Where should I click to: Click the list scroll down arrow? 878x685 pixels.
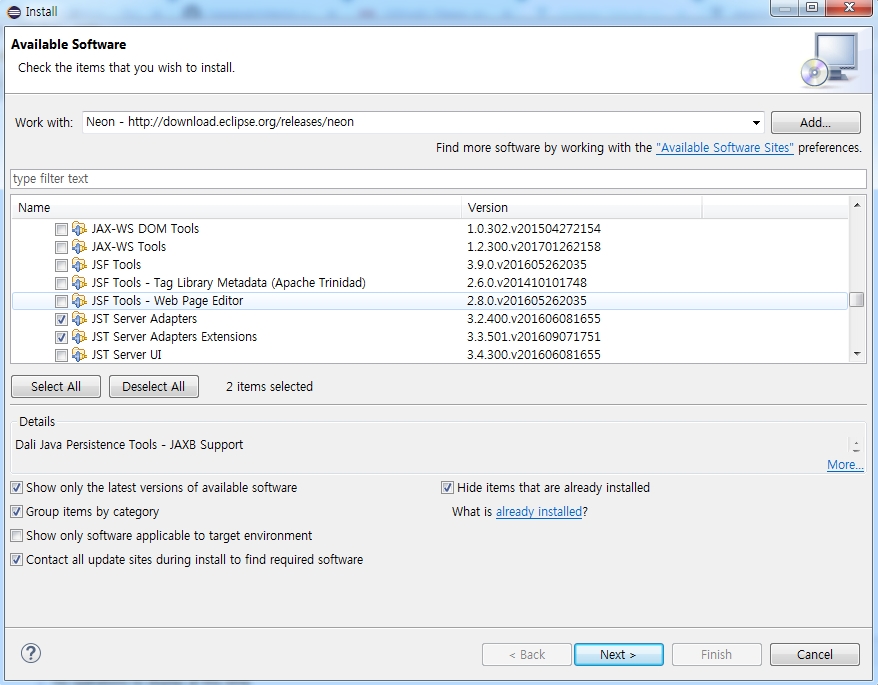(857, 353)
